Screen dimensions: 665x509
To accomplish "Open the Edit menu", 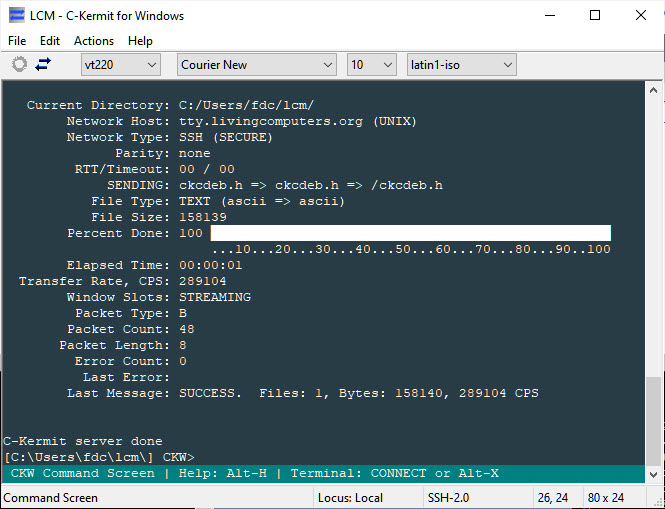I will pos(50,41).
